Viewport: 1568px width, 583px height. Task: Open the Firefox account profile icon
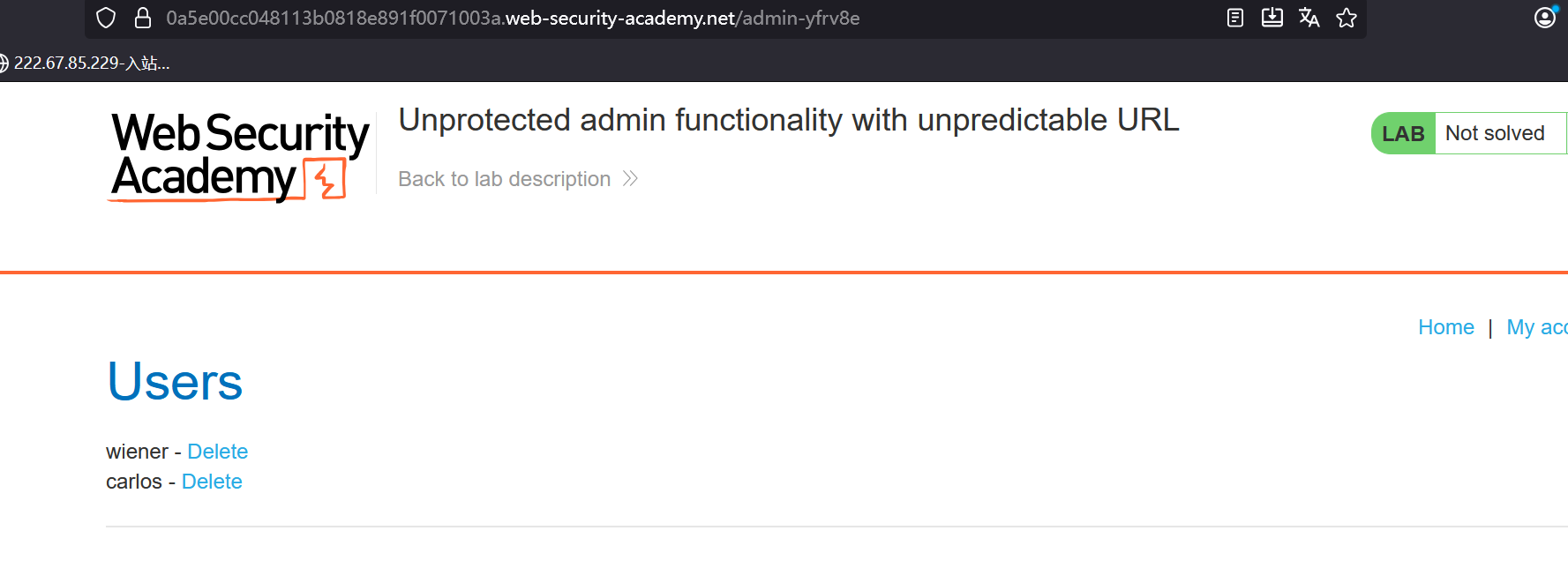[1545, 18]
